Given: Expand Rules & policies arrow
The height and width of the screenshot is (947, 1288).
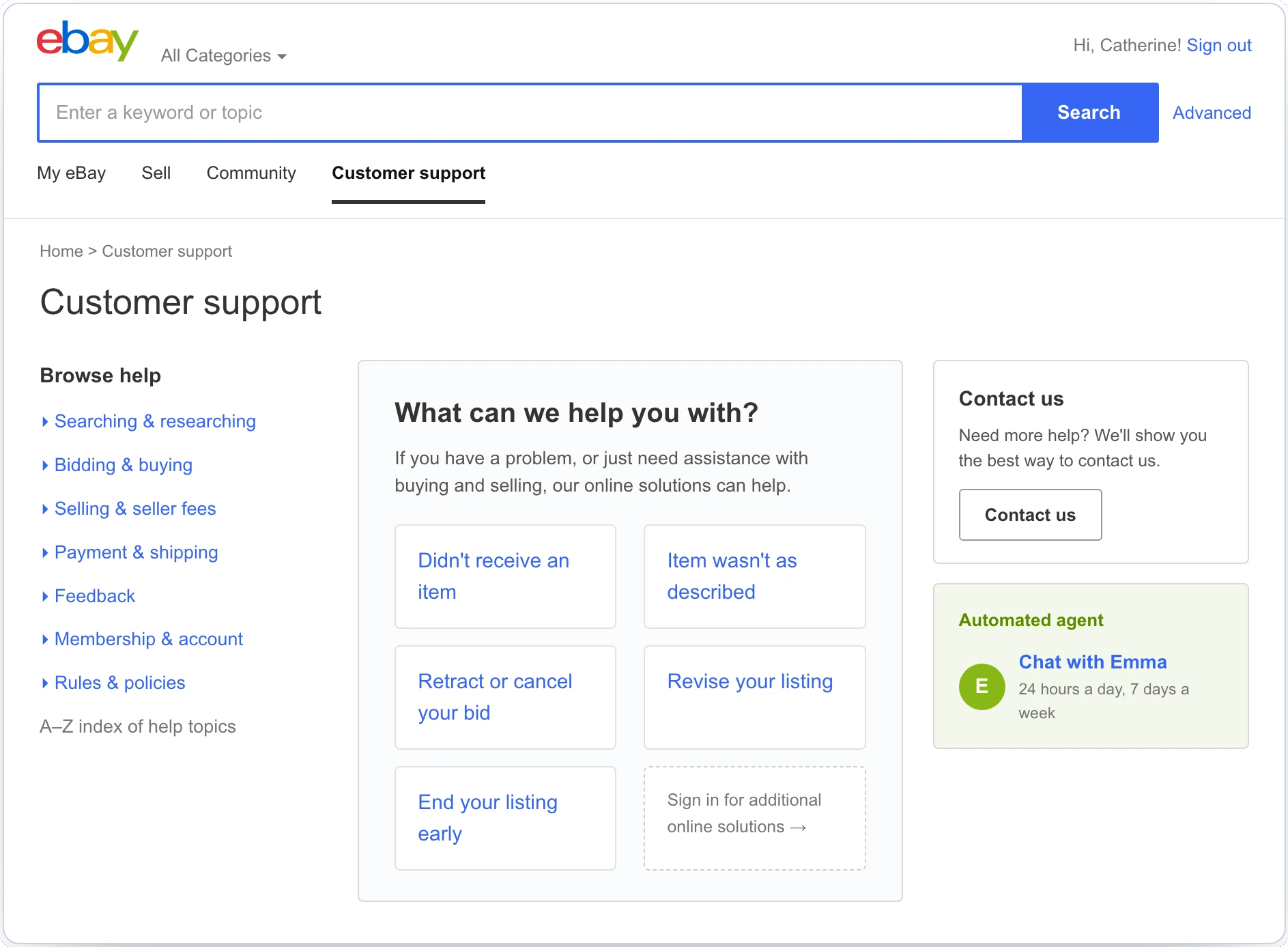Looking at the screenshot, I should click(x=45, y=683).
